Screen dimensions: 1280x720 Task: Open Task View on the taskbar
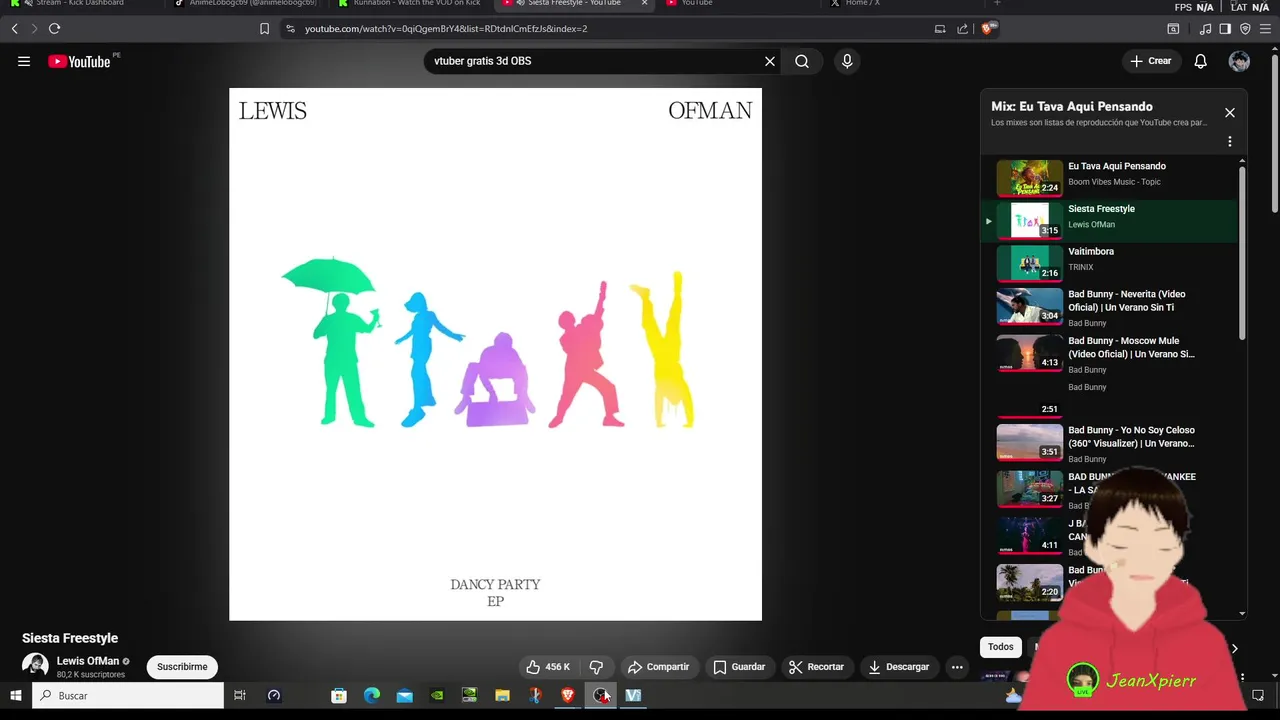[x=240, y=695]
